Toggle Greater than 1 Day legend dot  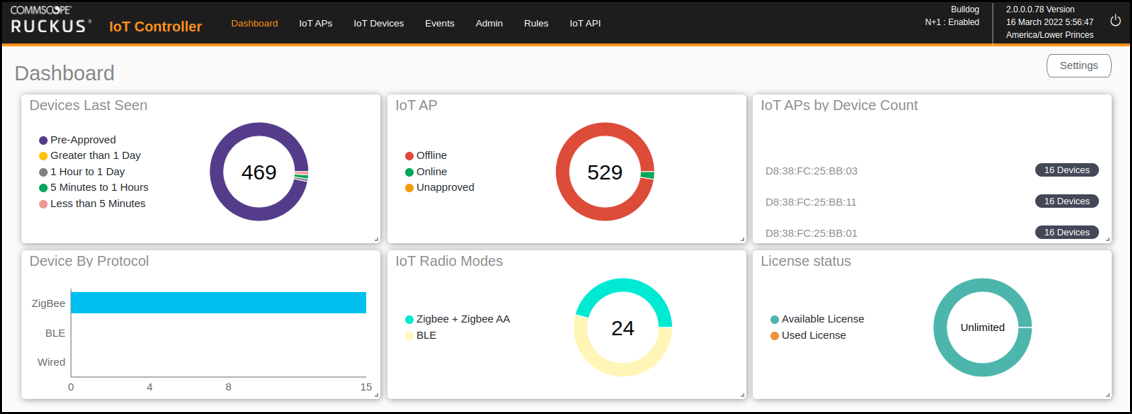coord(43,156)
